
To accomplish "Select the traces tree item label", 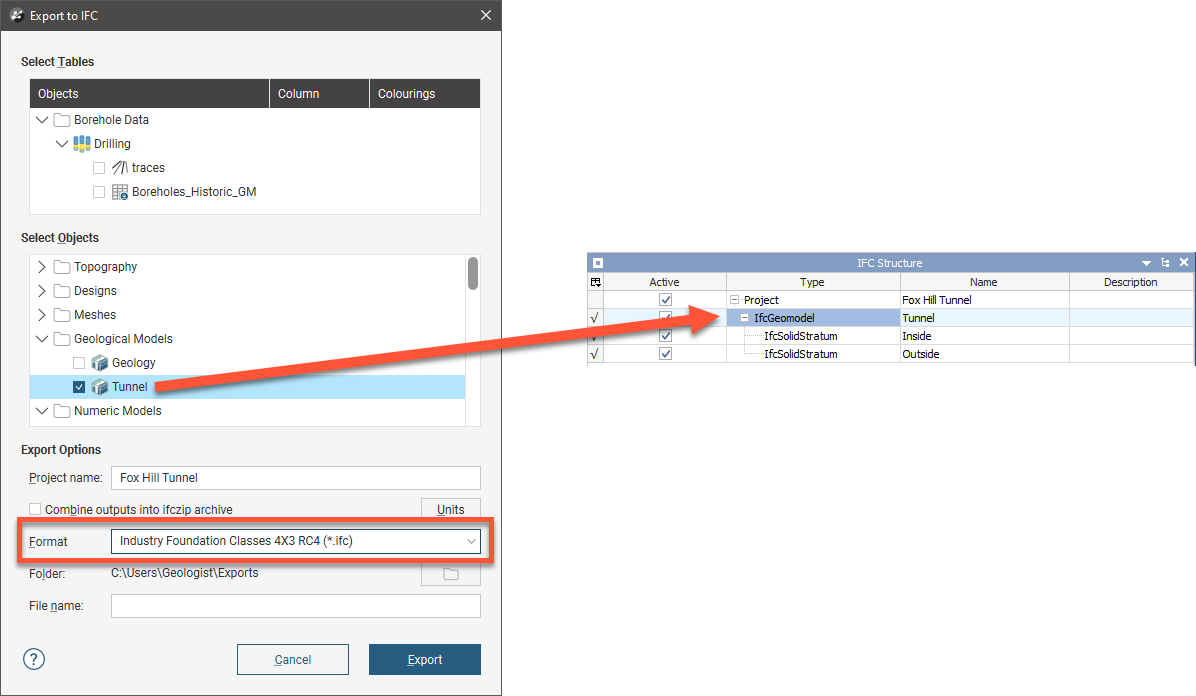I will (x=148, y=168).
